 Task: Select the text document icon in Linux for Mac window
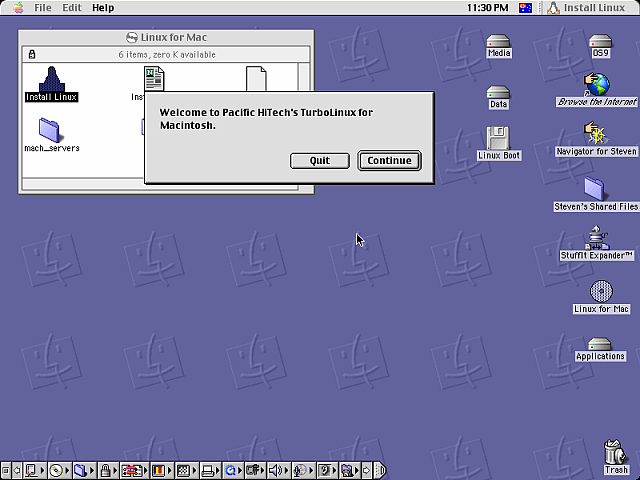point(154,79)
